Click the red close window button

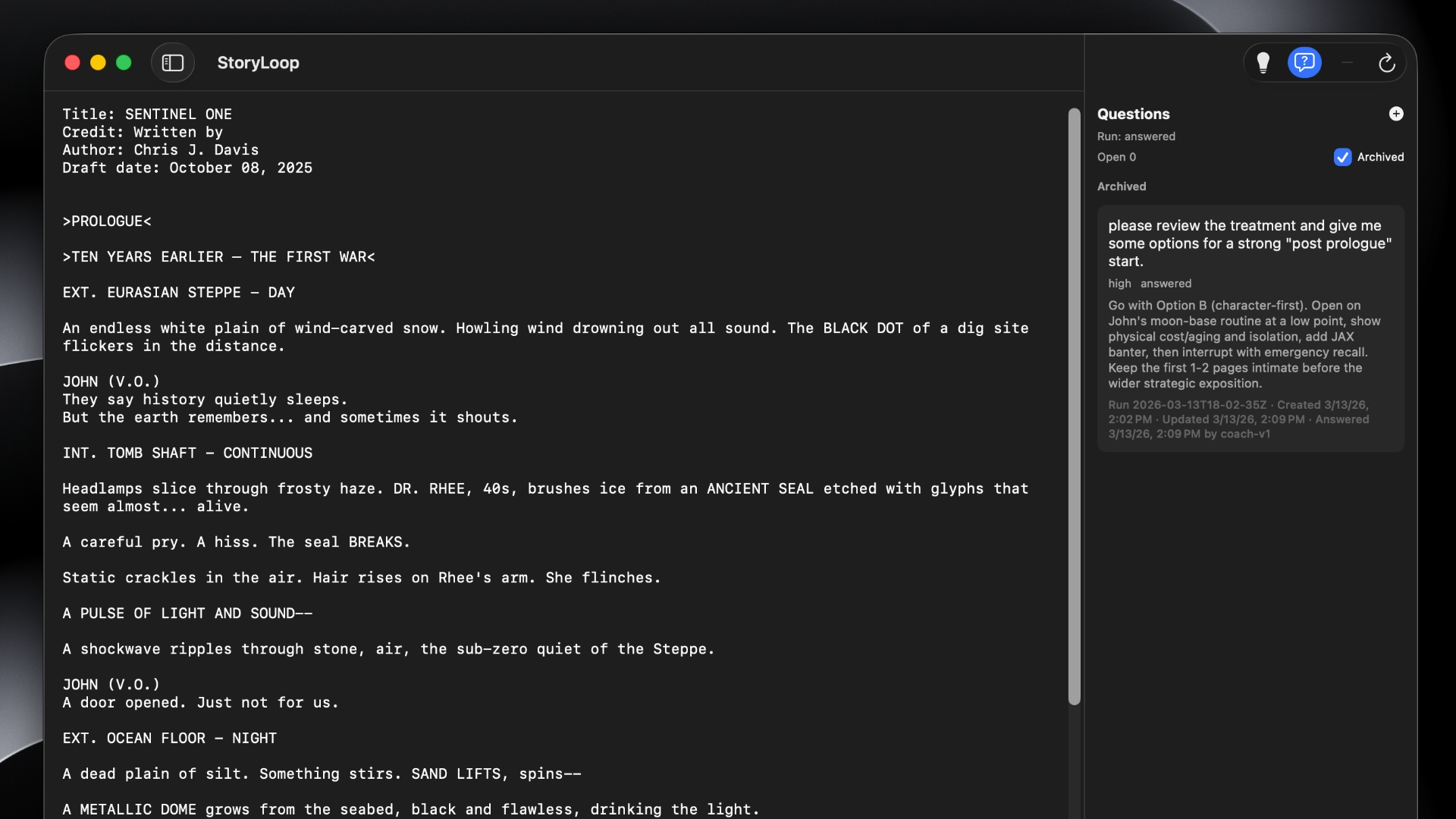(x=73, y=63)
